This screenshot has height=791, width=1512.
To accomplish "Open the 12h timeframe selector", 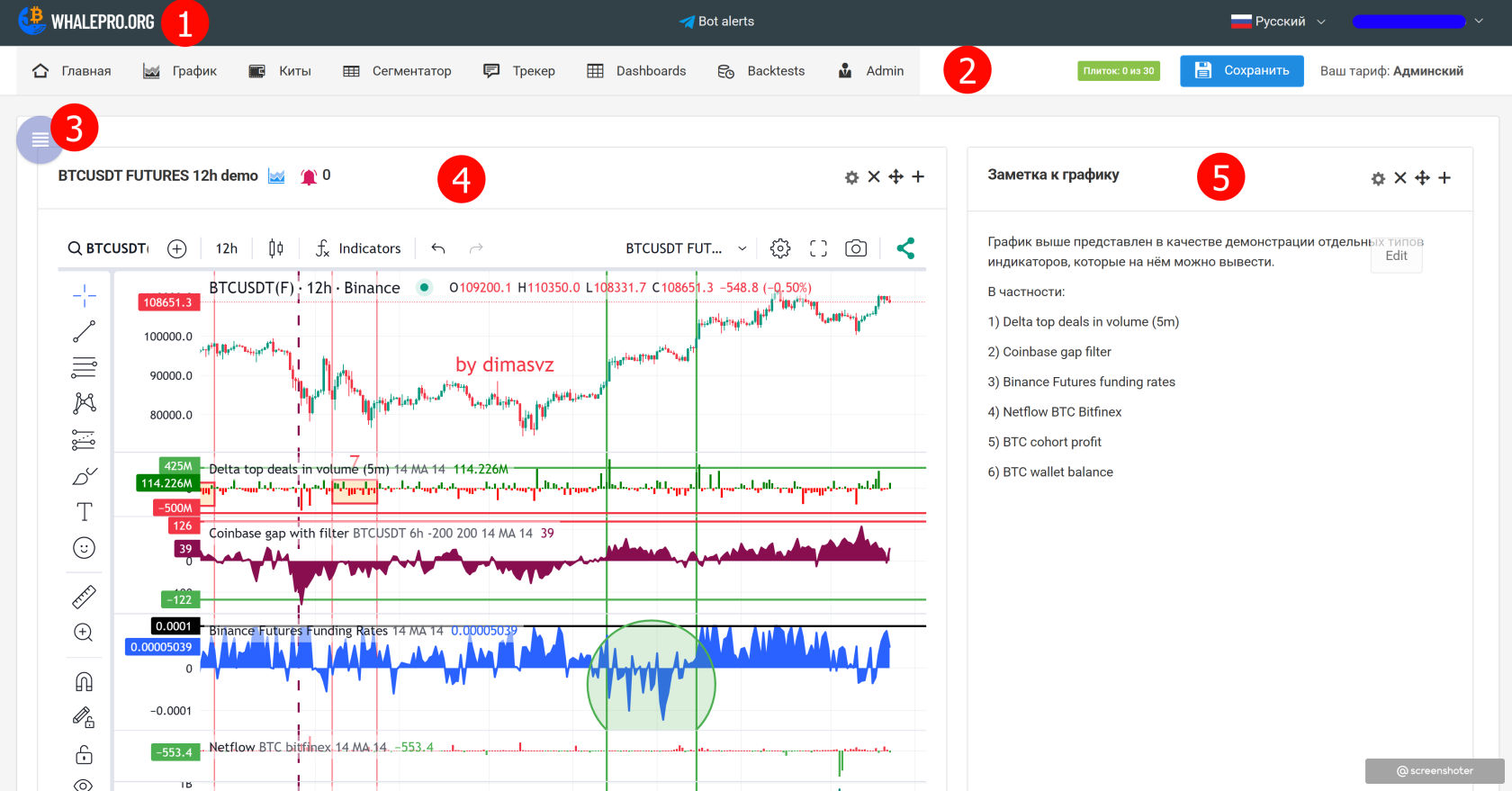I will [227, 248].
